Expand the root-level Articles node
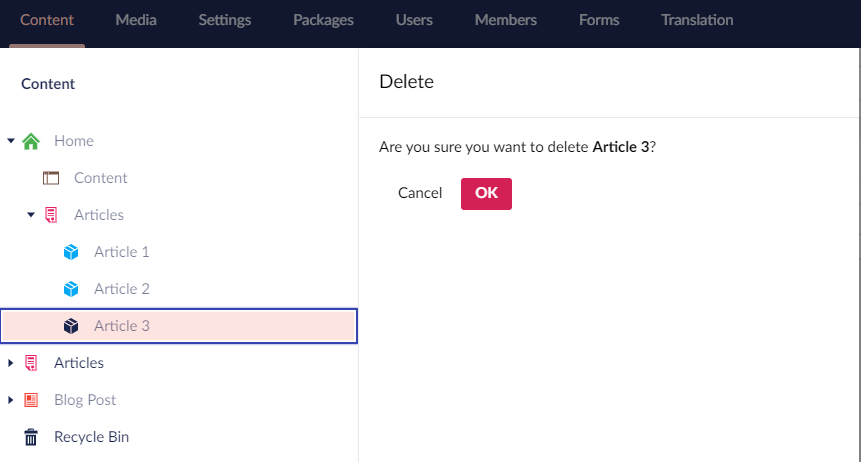Viewport: 861px width, 462px height. [10, 363]
